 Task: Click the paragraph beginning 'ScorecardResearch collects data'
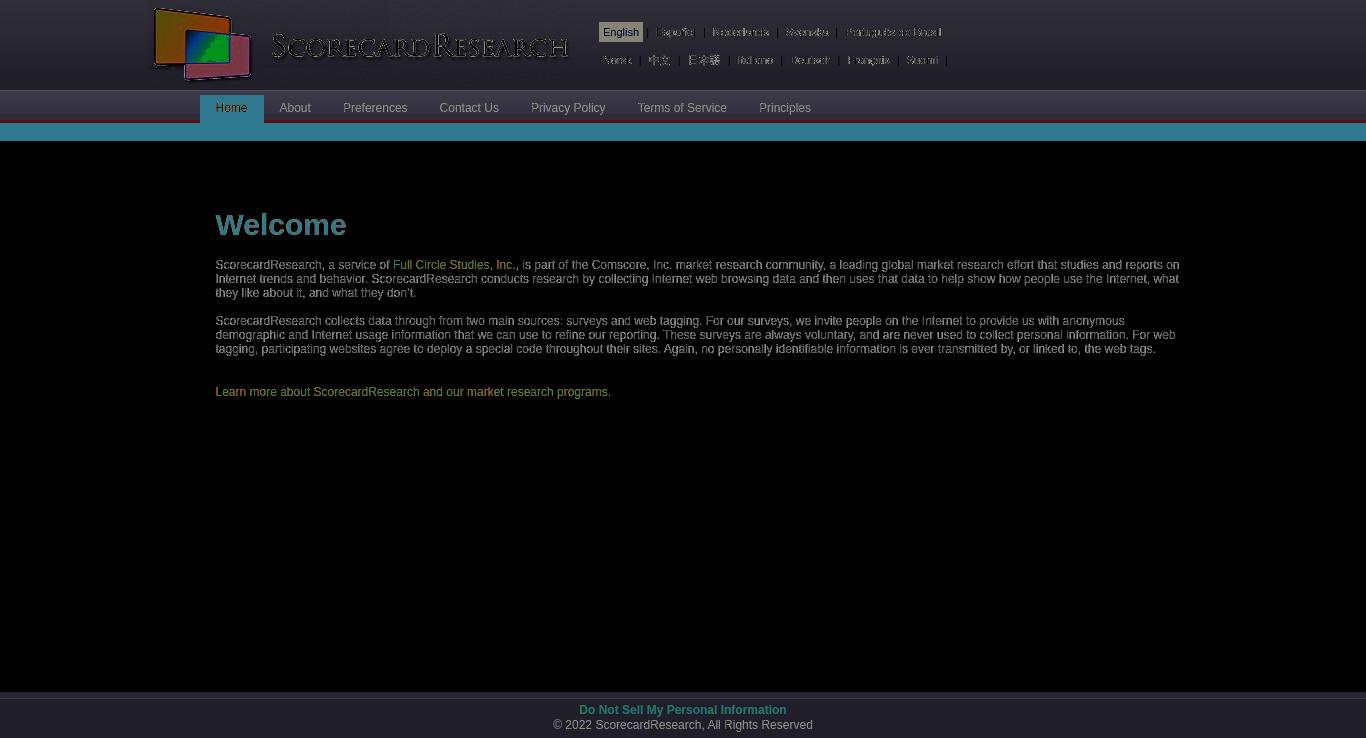pyautogui.click(x=697, y=335)
